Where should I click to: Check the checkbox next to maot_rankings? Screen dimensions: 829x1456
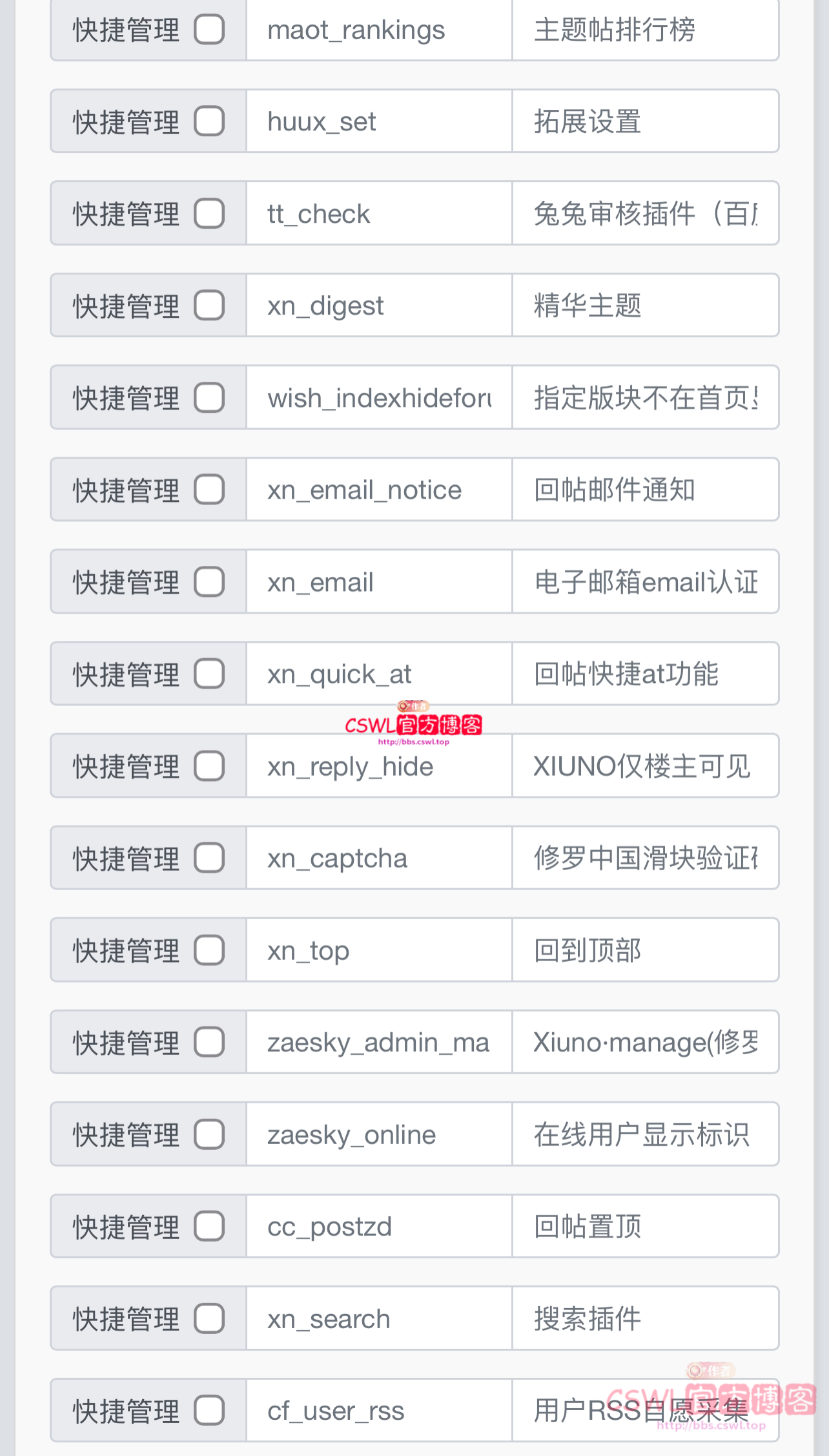pos(208,30)
